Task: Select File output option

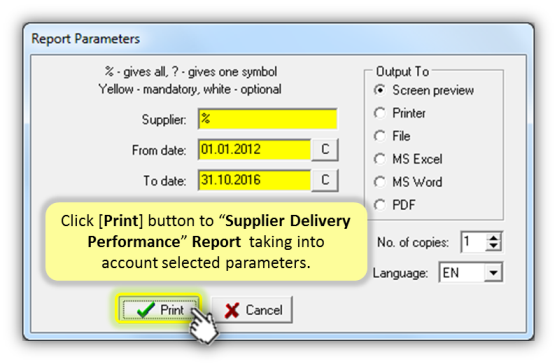Action: tap(380, 136)
